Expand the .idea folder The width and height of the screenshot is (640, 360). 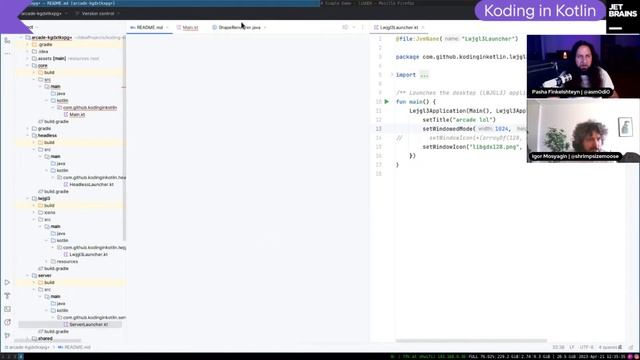[x=28, y=51]
